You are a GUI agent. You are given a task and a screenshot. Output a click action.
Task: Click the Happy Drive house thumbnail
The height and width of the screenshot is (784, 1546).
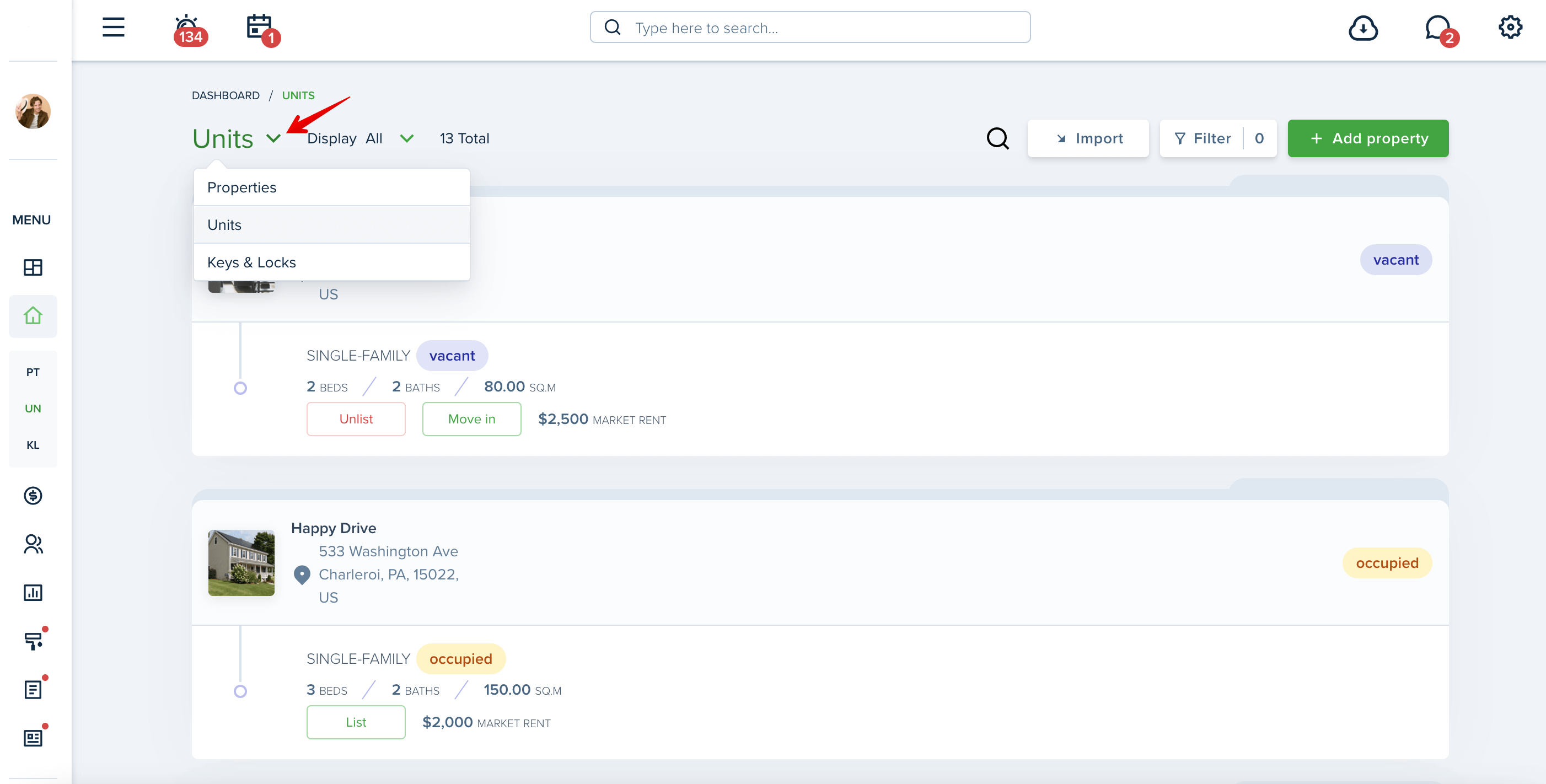241,563
